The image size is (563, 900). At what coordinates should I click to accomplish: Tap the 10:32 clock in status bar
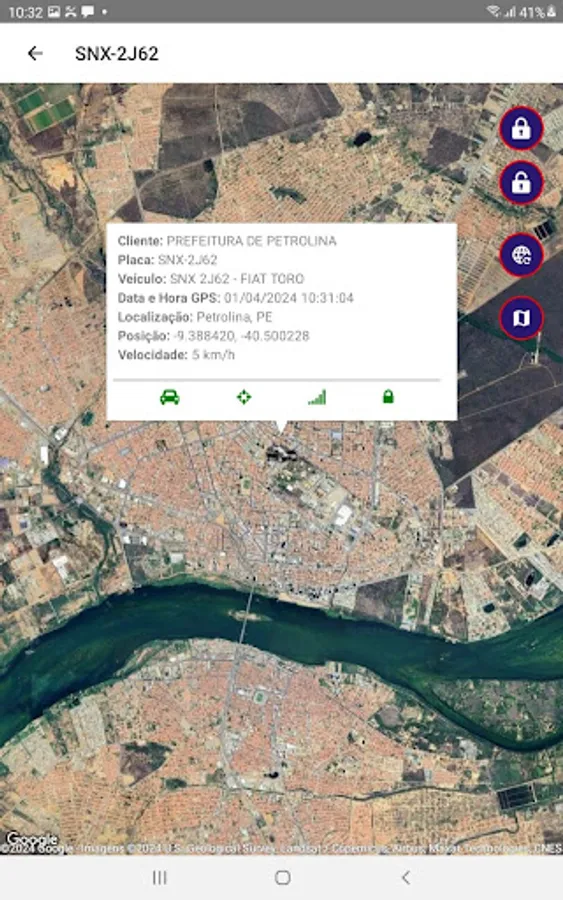[26, 12]
